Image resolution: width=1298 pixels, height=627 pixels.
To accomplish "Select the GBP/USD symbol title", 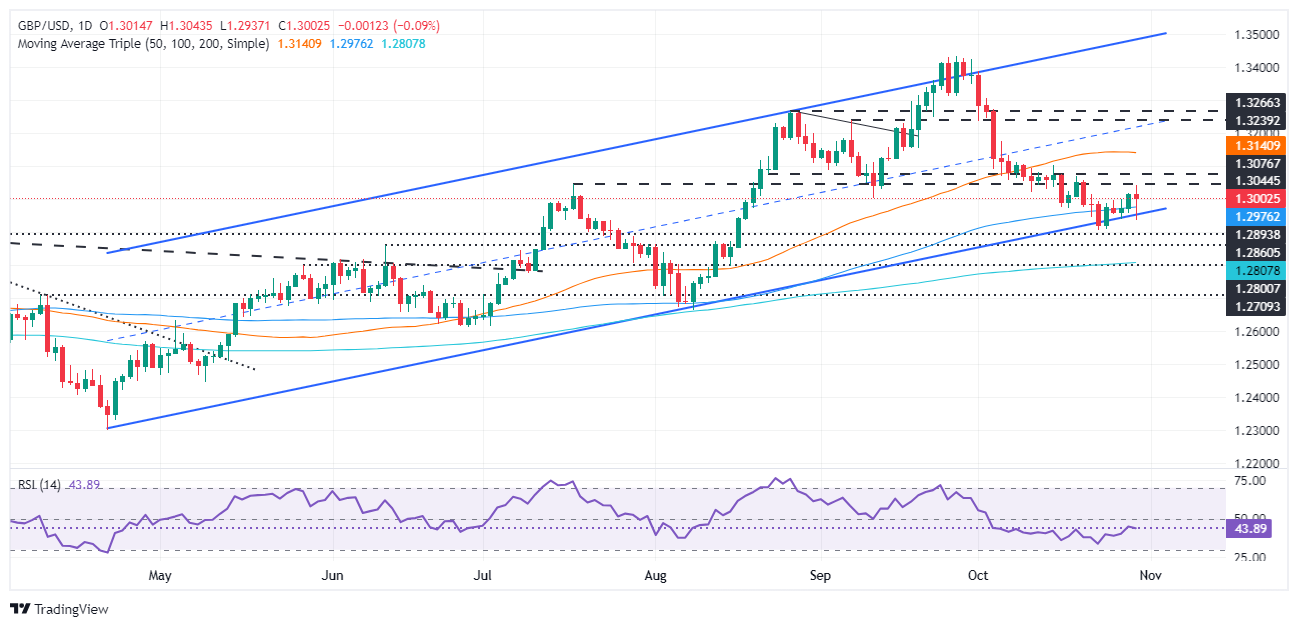I will coord(38,25).
